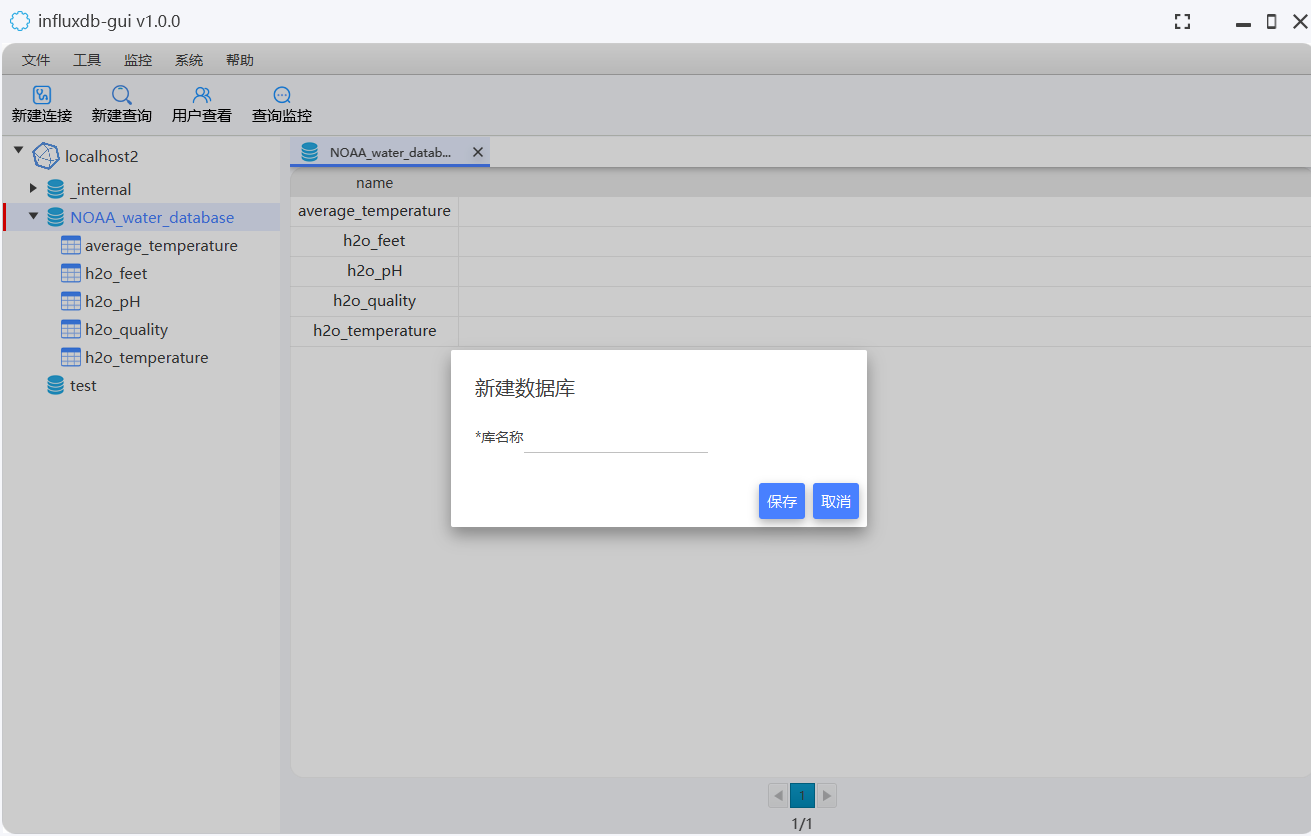
Task: Click the influxdb-gui app logo
Action: tap(20, 21)
